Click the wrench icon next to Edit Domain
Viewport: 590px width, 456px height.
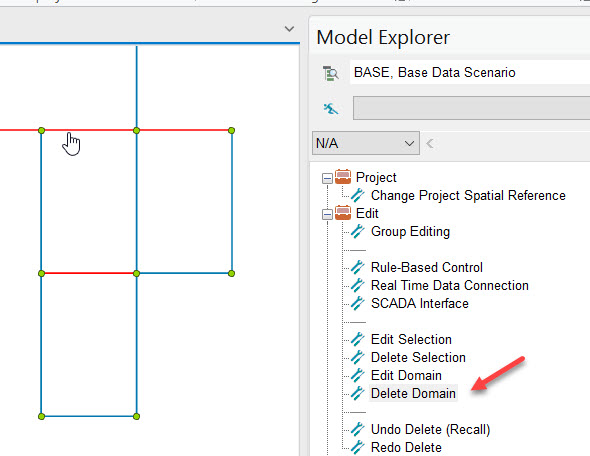[357, 375]
